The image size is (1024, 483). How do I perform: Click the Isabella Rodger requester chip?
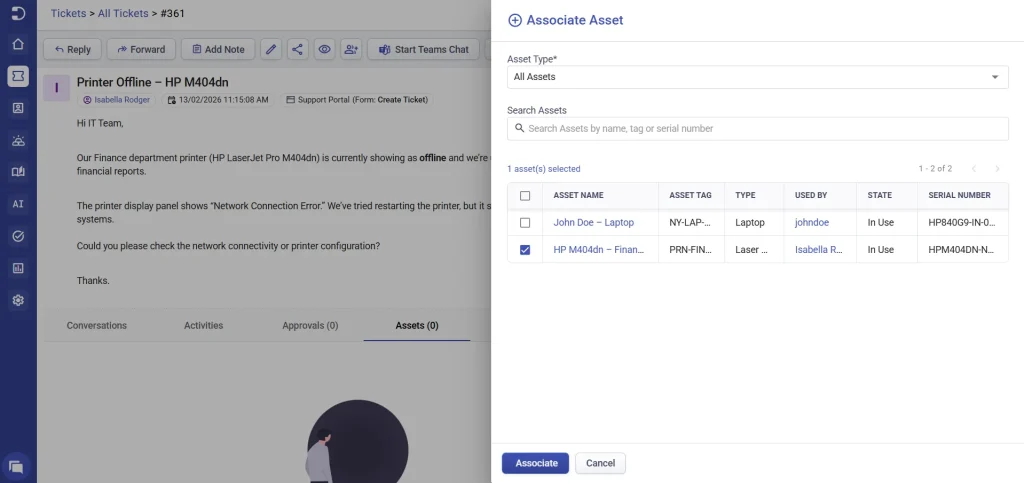pos(117,100)
